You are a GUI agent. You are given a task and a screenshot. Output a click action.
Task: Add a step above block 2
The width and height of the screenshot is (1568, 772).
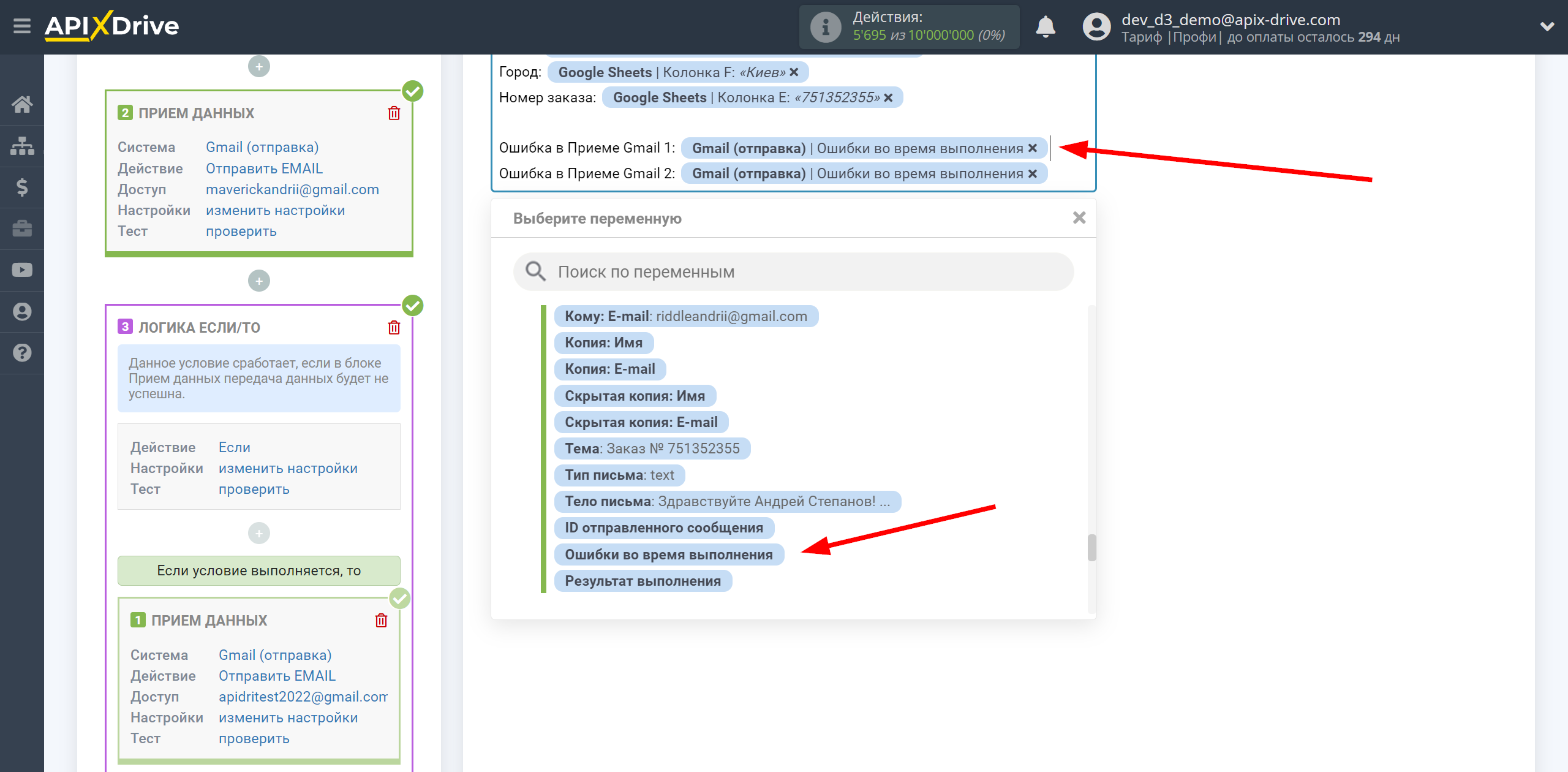point(259,66)
